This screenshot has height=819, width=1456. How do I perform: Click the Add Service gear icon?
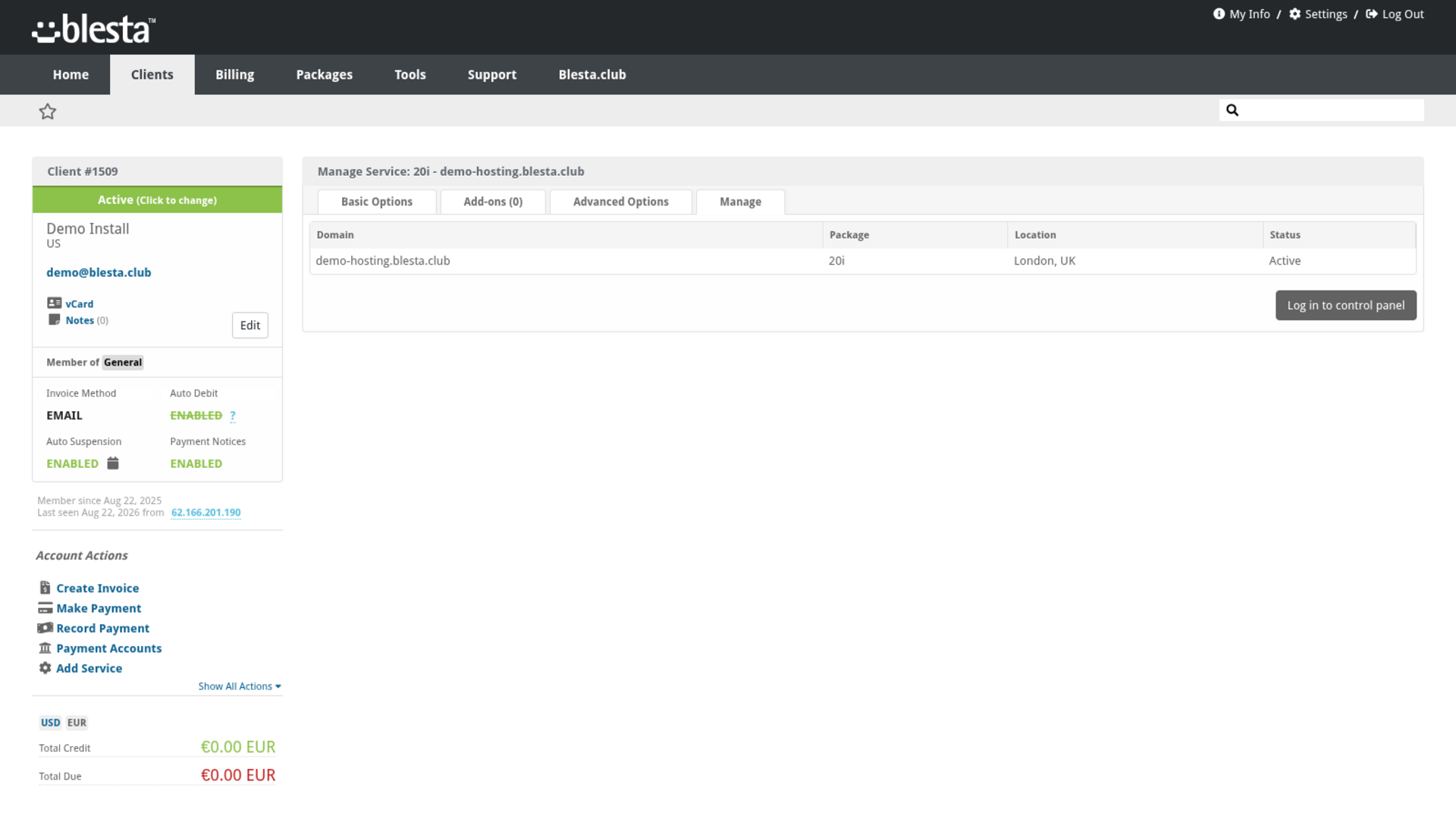pyautogui.click(x=45, y=667)
